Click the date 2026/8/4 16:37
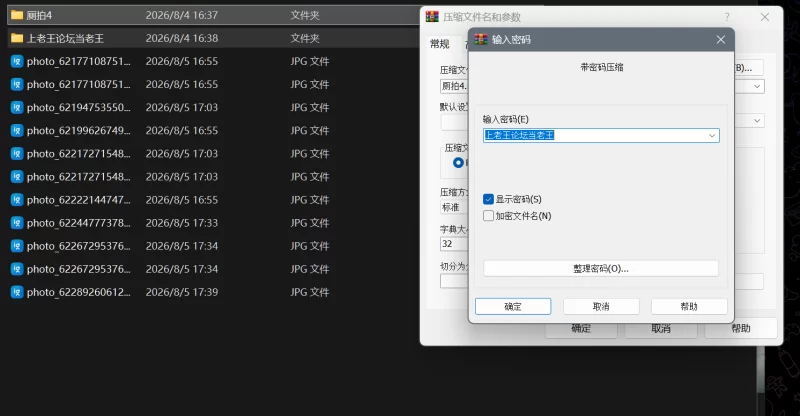Image resolution: width=800 pixels, height=416 pixels. [x=182, y=15]
